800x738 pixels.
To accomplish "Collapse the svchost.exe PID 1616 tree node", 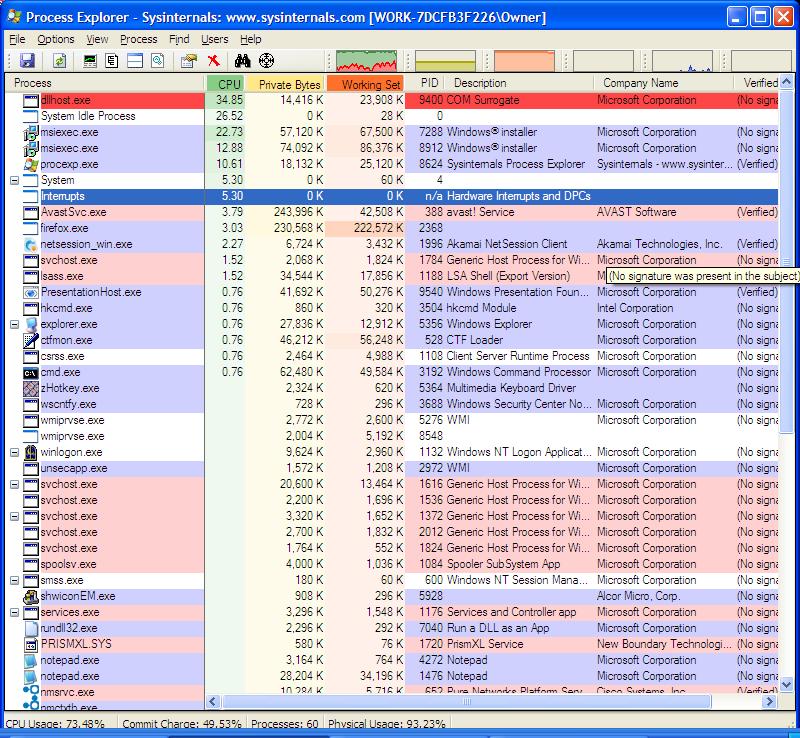I will [x=14, y=484].
